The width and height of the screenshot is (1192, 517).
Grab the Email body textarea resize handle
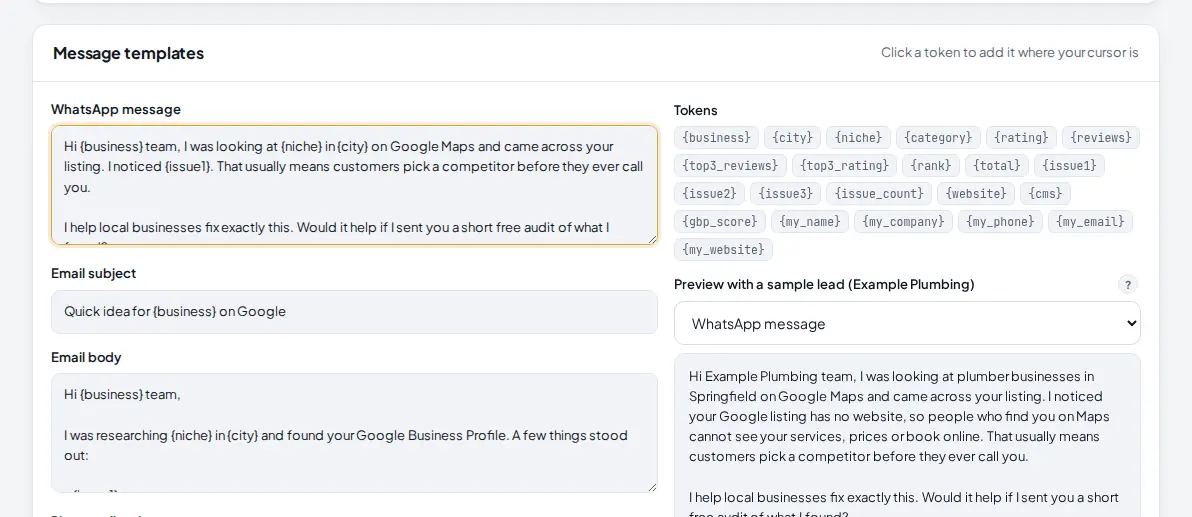651,487
